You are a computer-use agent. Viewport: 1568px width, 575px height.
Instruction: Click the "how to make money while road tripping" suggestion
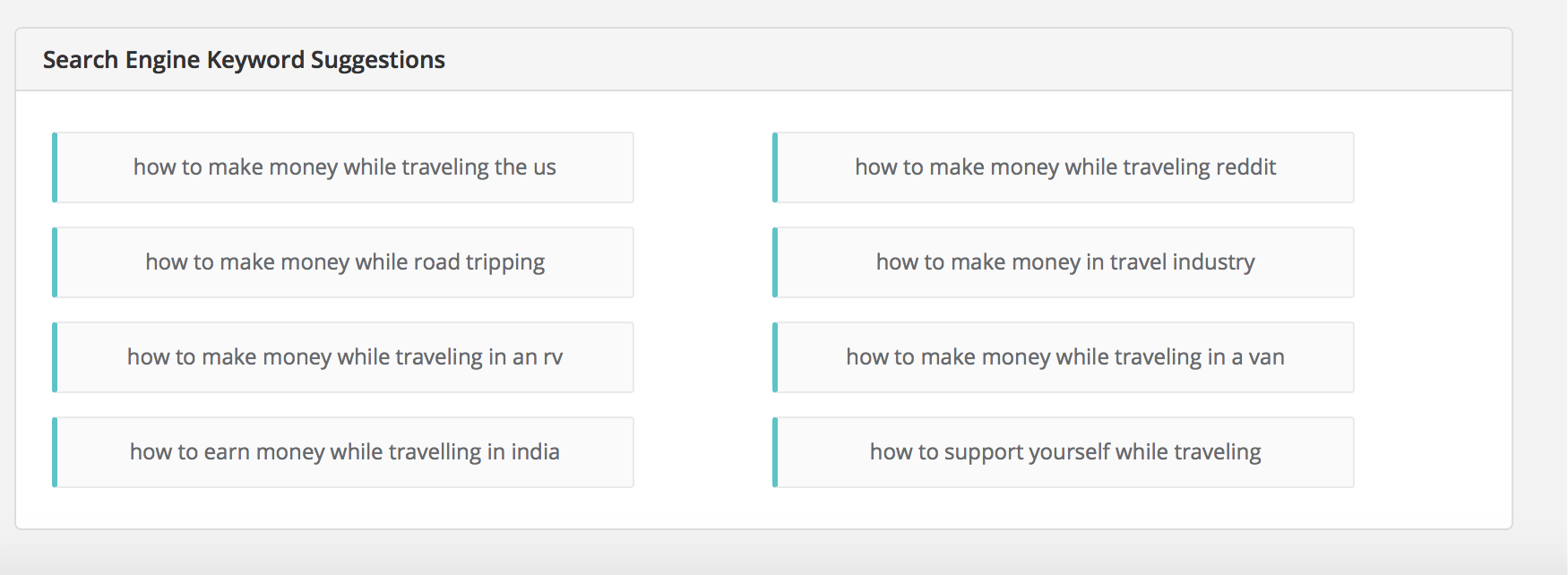(344, 262)
